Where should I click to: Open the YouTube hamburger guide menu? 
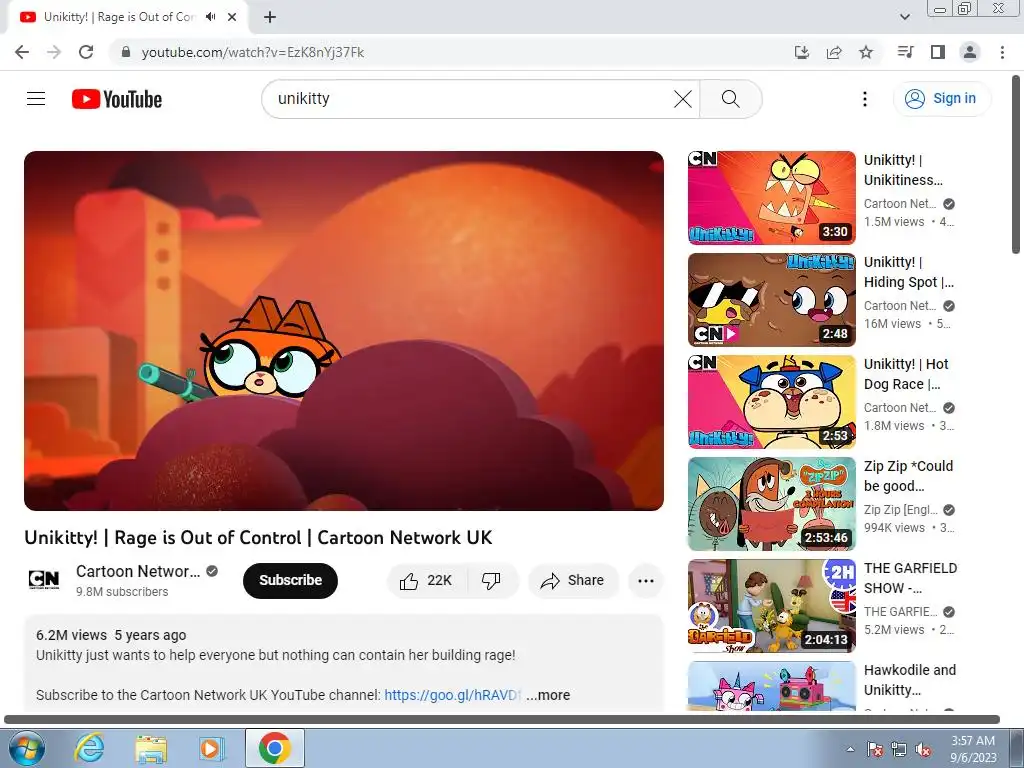click(x=36, y=99)
